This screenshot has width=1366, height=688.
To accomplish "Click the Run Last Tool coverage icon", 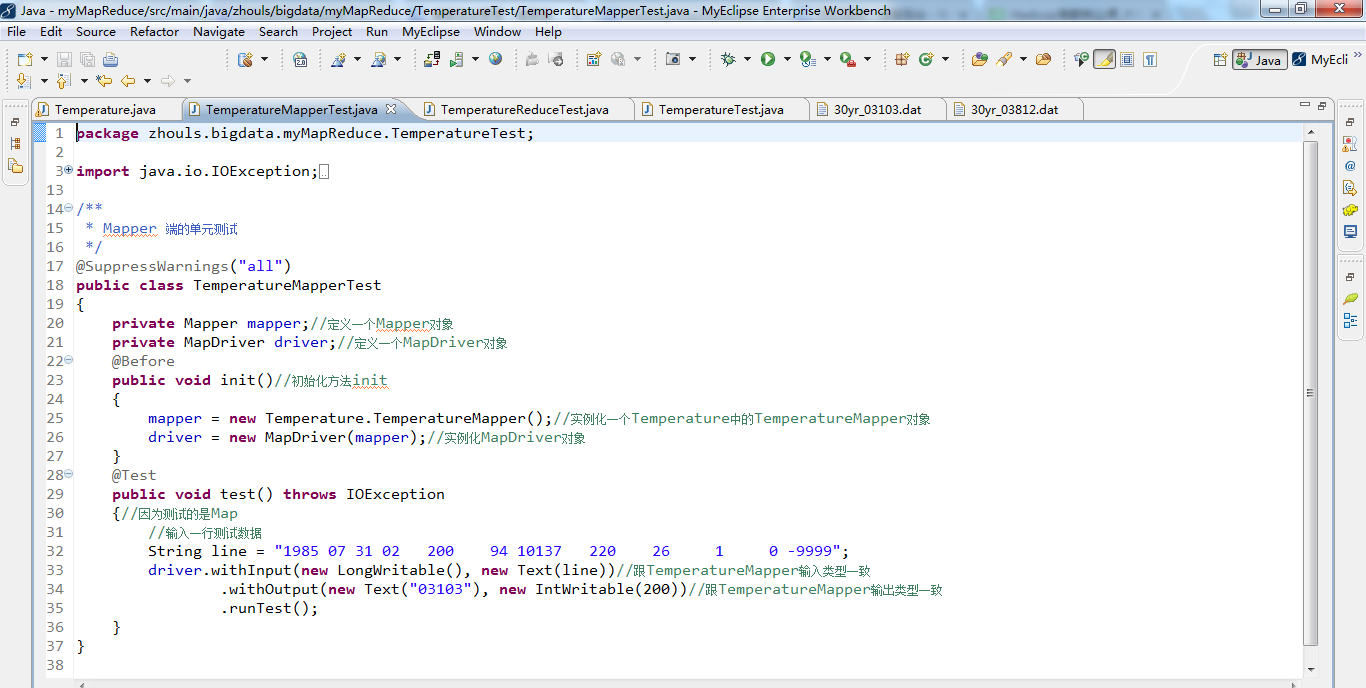I will [x=807, y=60].
